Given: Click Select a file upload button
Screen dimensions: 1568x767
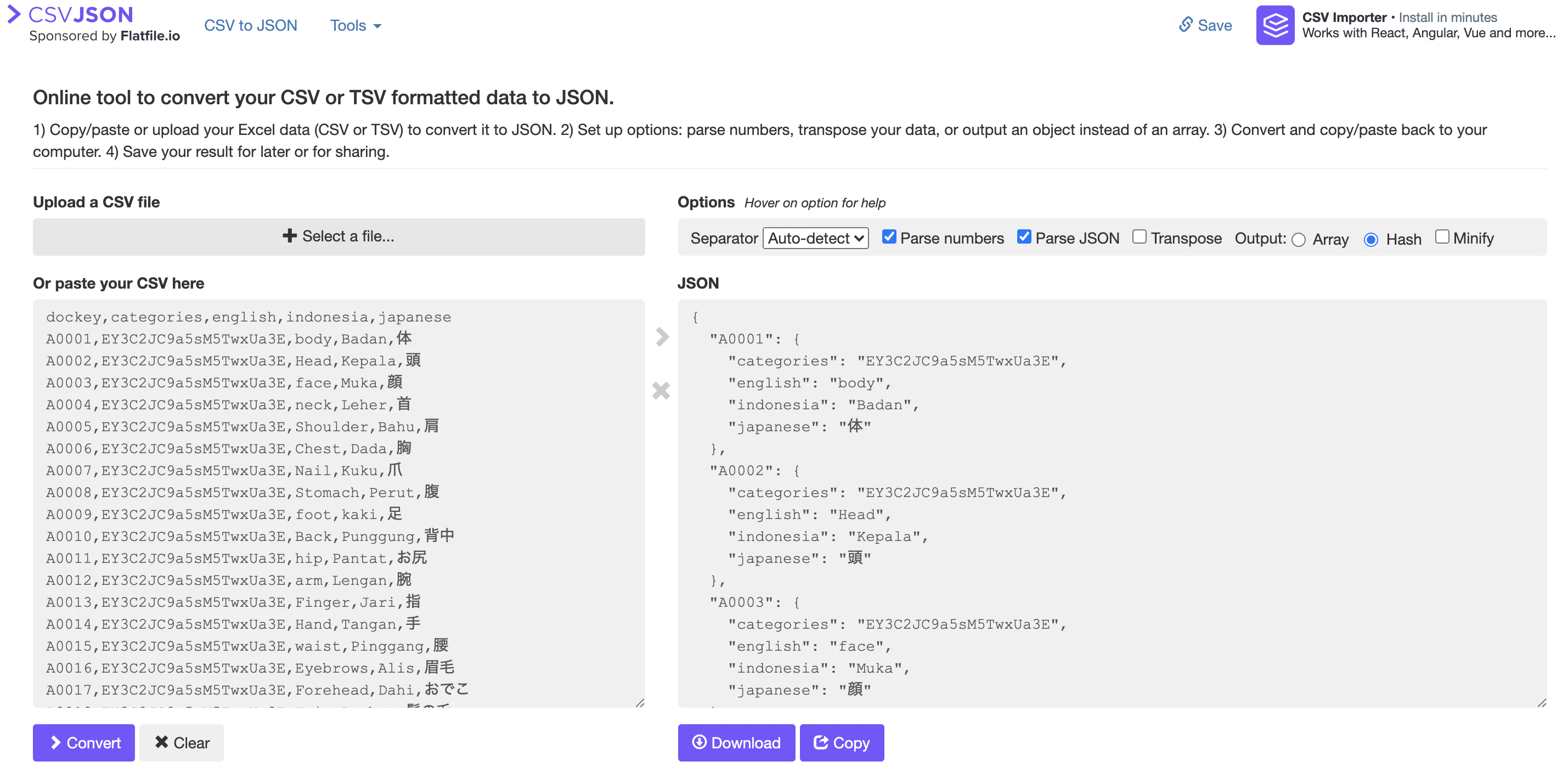Looking at the screenshot, I should tap(339, 237).
